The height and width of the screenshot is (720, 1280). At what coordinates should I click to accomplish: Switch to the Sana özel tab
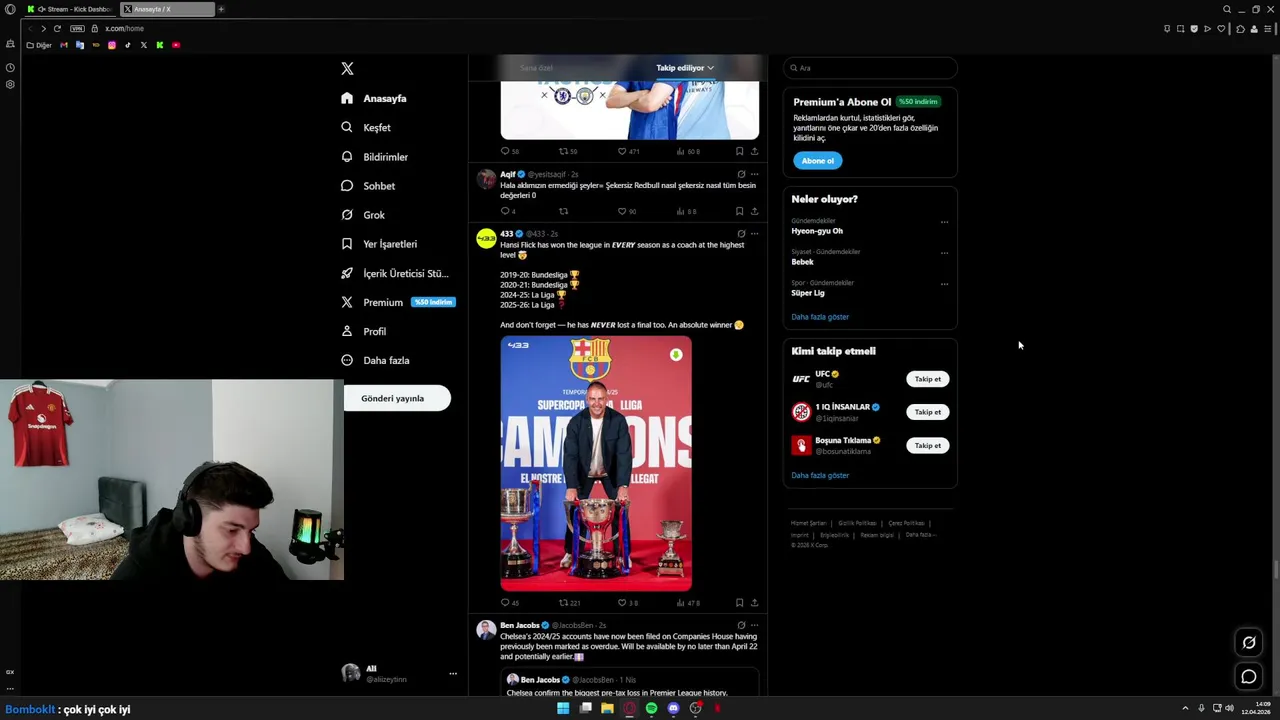[x=536, y=68]
